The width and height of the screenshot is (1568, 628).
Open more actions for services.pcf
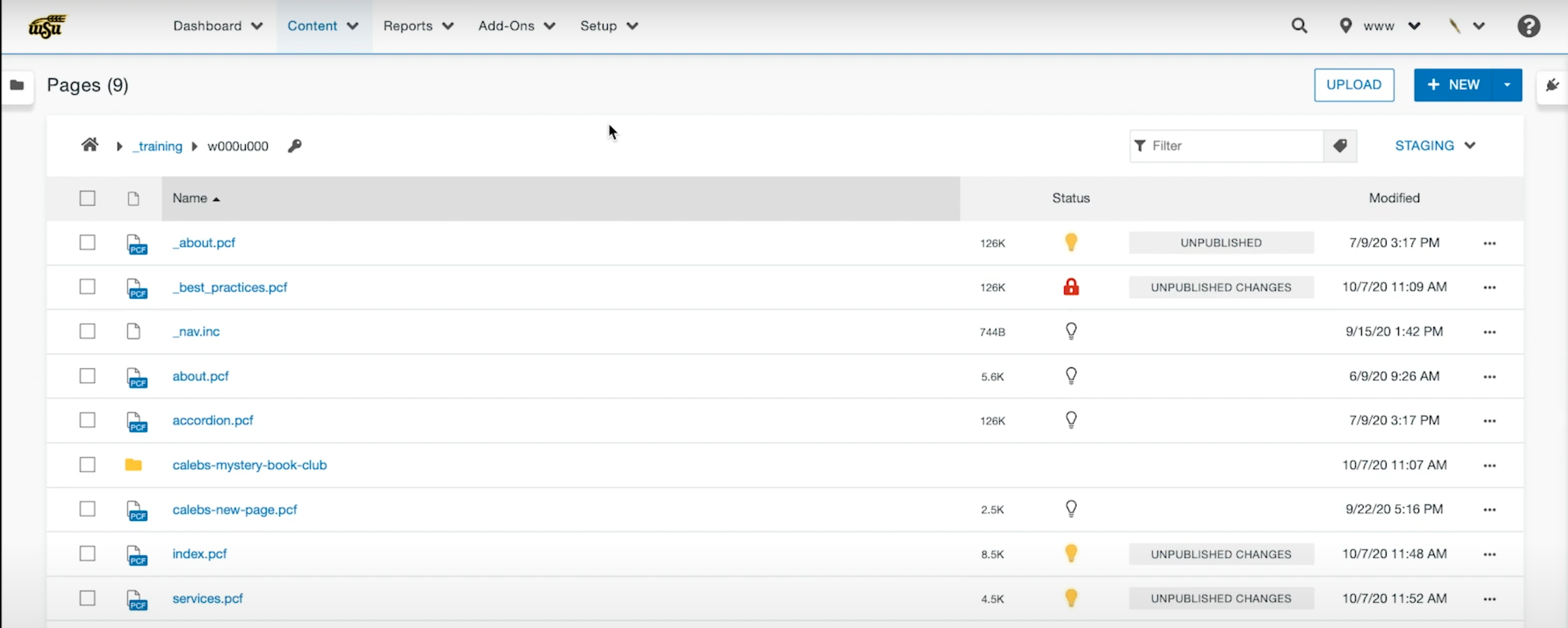pos(1489,599)
